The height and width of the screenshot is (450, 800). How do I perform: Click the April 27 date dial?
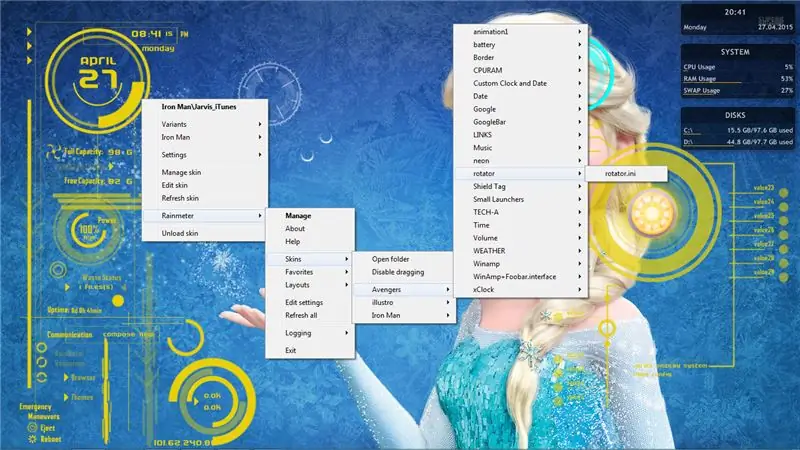(97, 79)
